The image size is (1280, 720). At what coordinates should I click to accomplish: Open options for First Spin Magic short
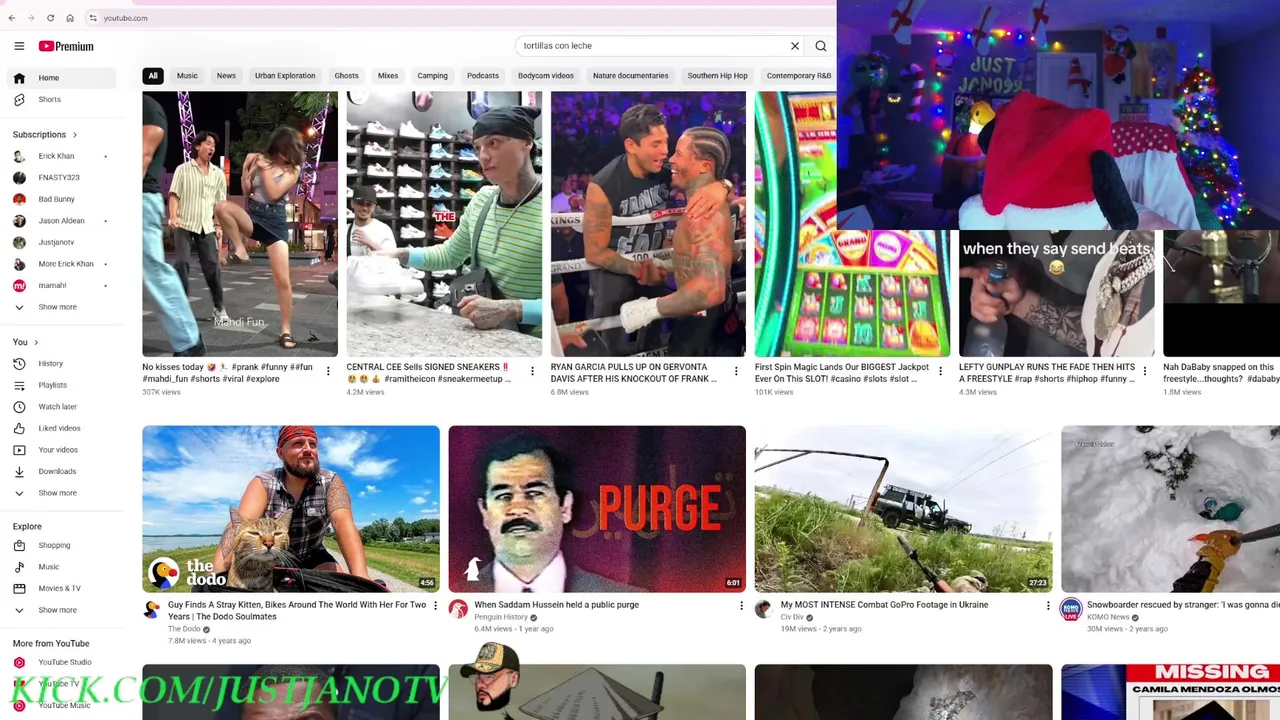tap(940, 372)
